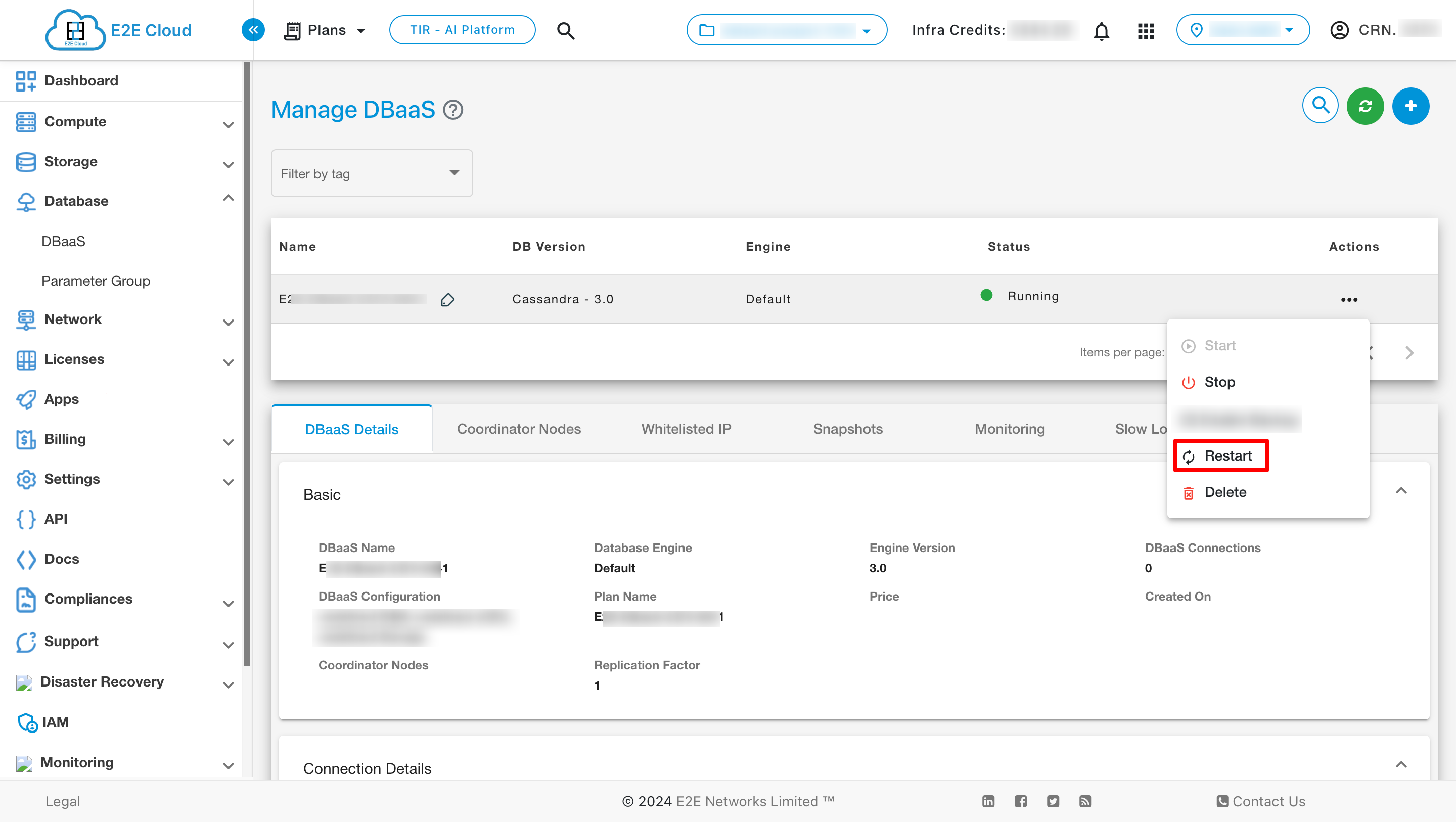The width and height of the screenshot is (1456, 822).
Task: Expand the Monitoring sidebar section
Action: click(228, 765)
